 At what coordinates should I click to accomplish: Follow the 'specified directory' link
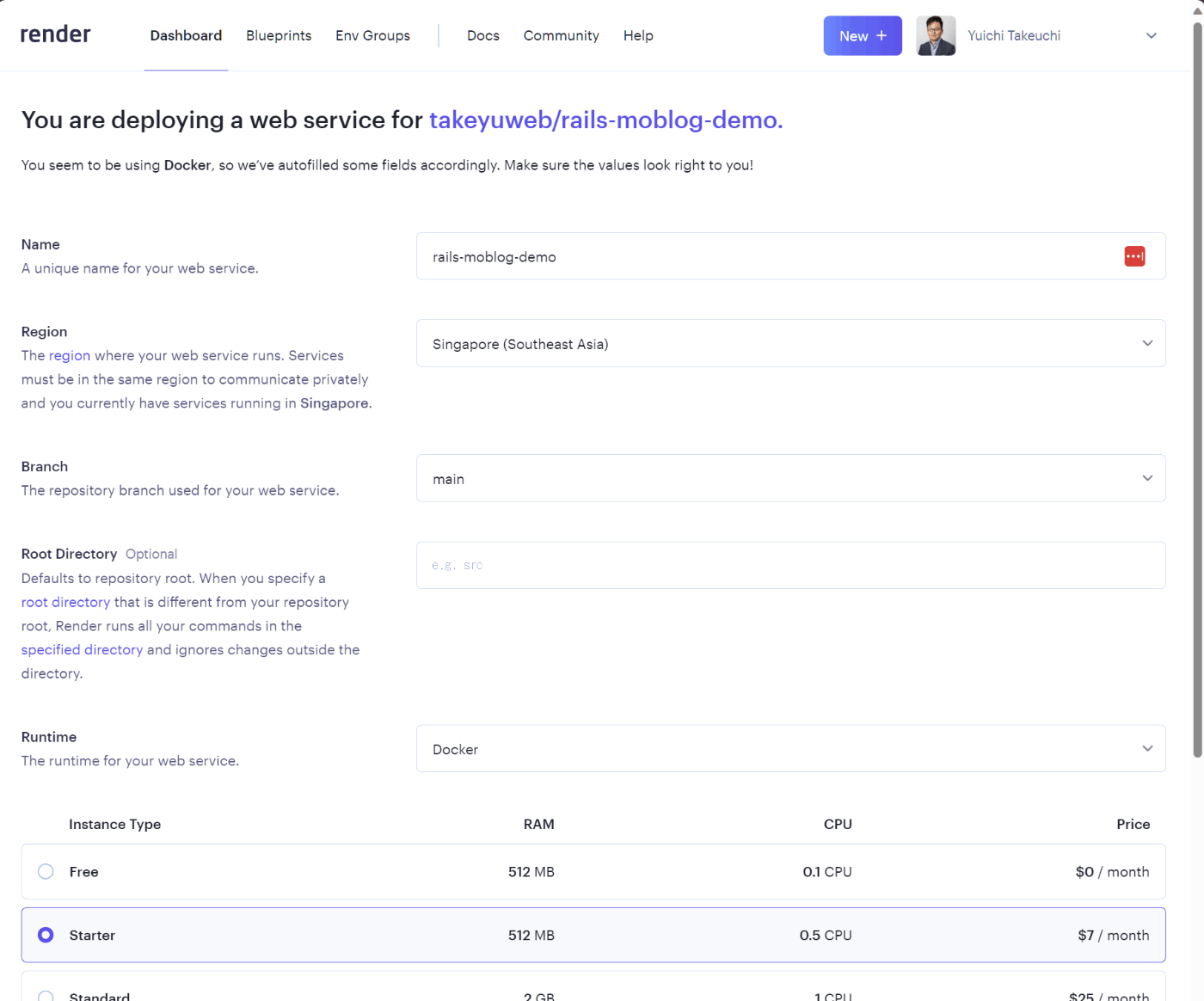pyautogui.click(x=82, y=649)
